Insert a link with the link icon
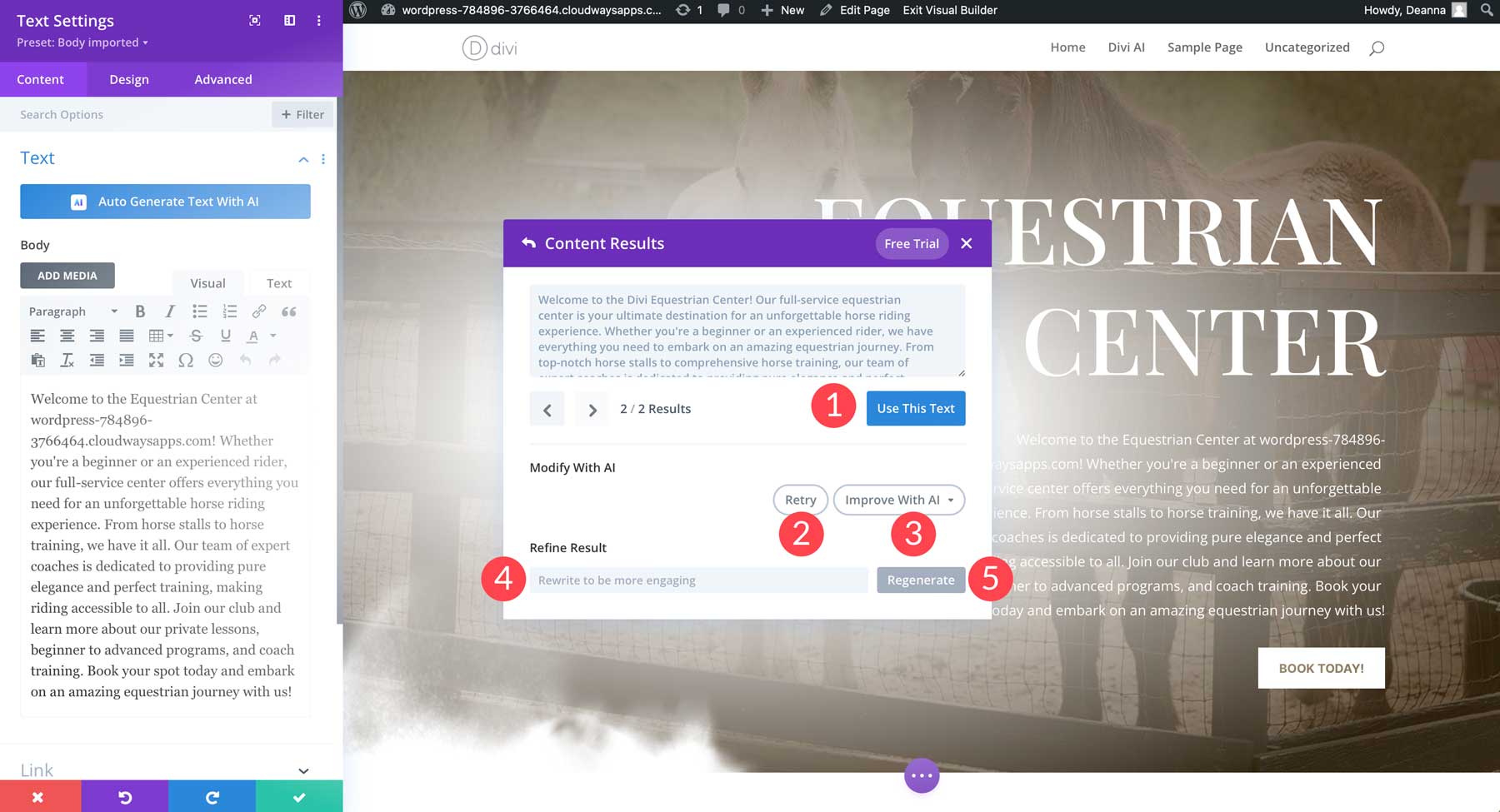Screen dimensions: 1500x812 [259, 311]
